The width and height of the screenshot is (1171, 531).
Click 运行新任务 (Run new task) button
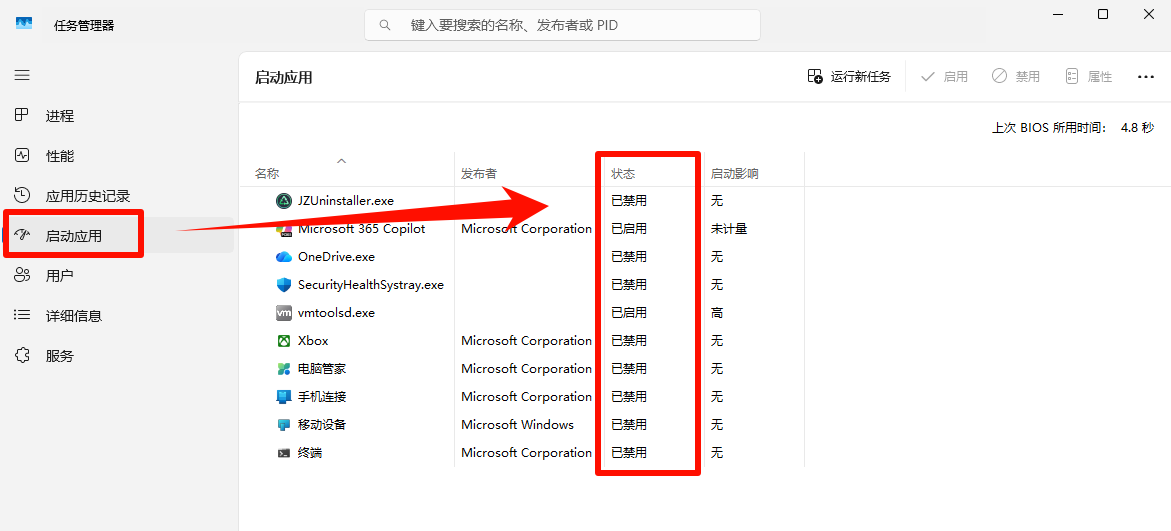[x=849, y=77]
